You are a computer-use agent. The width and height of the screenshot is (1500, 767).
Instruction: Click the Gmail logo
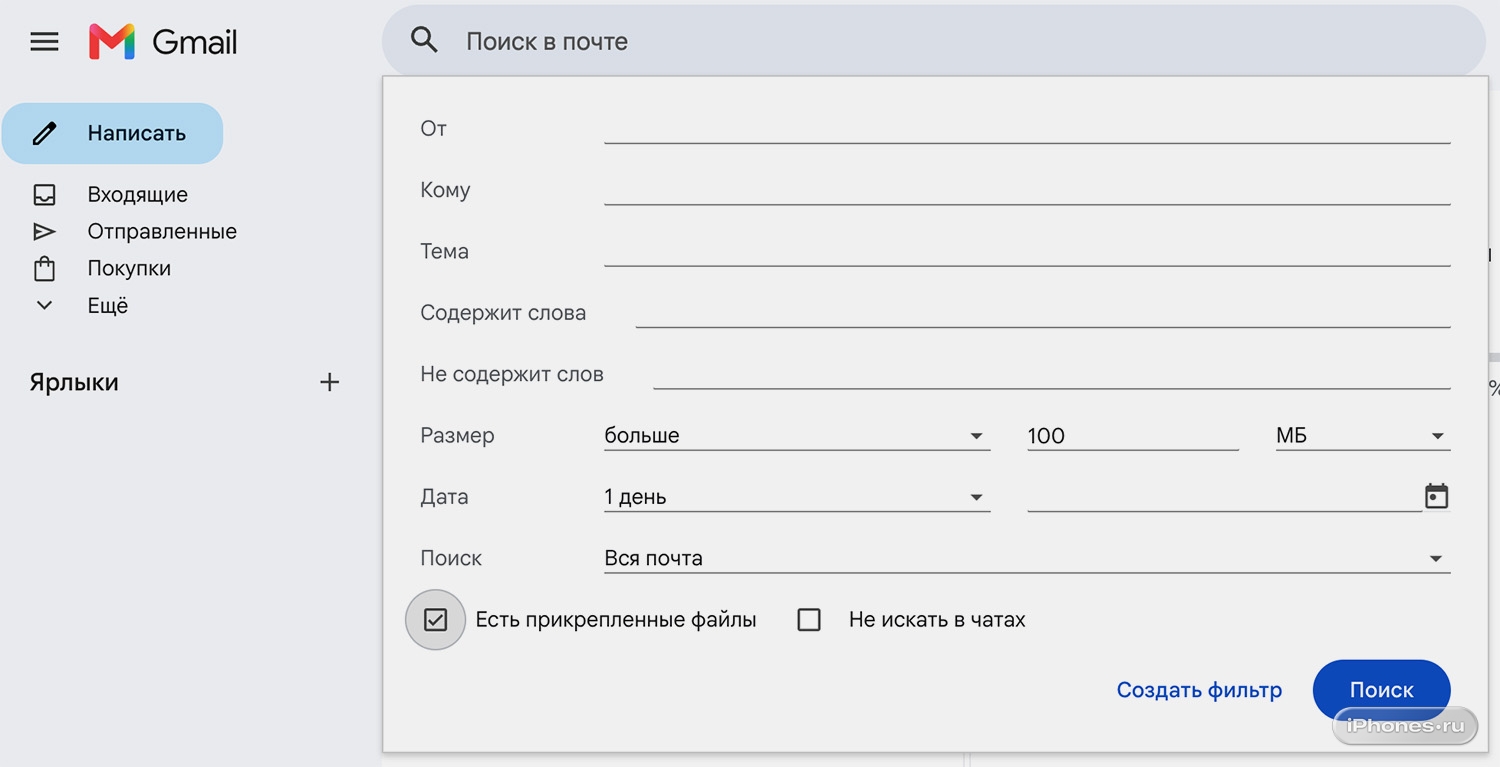pos(163,42)
